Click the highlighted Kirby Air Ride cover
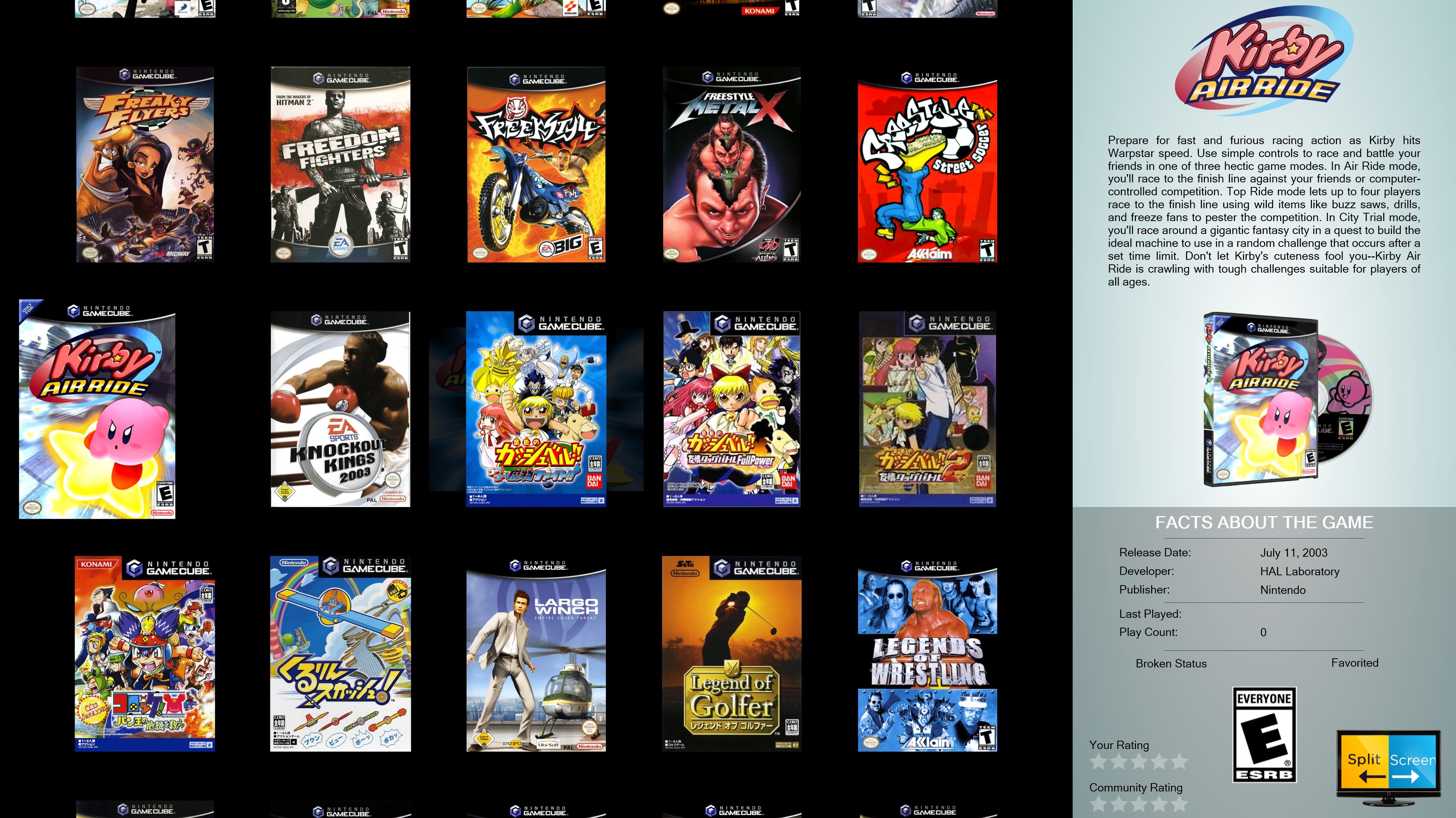The height and width of the screenshot is (818, 1456). [x=97, y=409]
